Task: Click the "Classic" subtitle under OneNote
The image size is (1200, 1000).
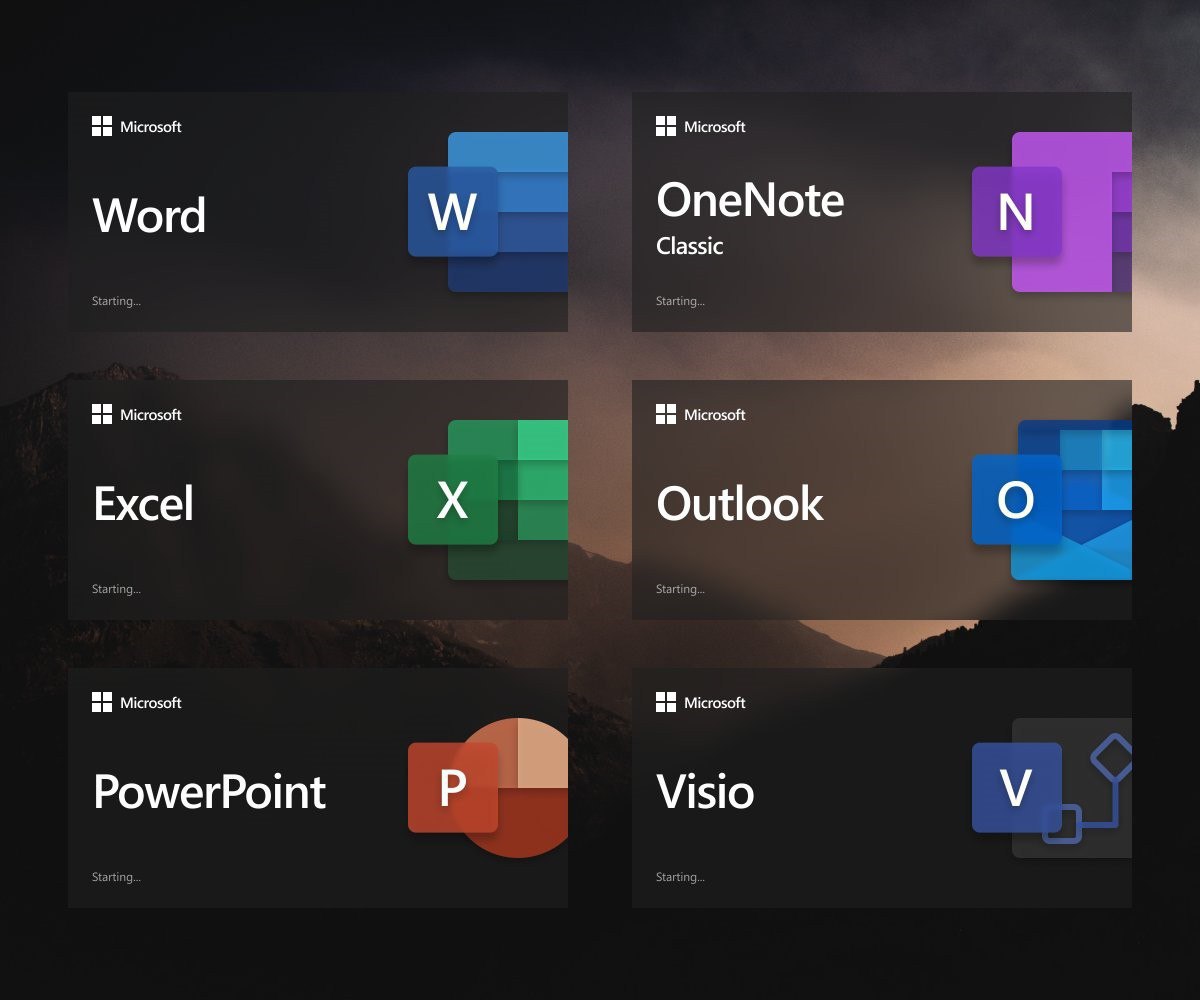Action: coord(689,246)
